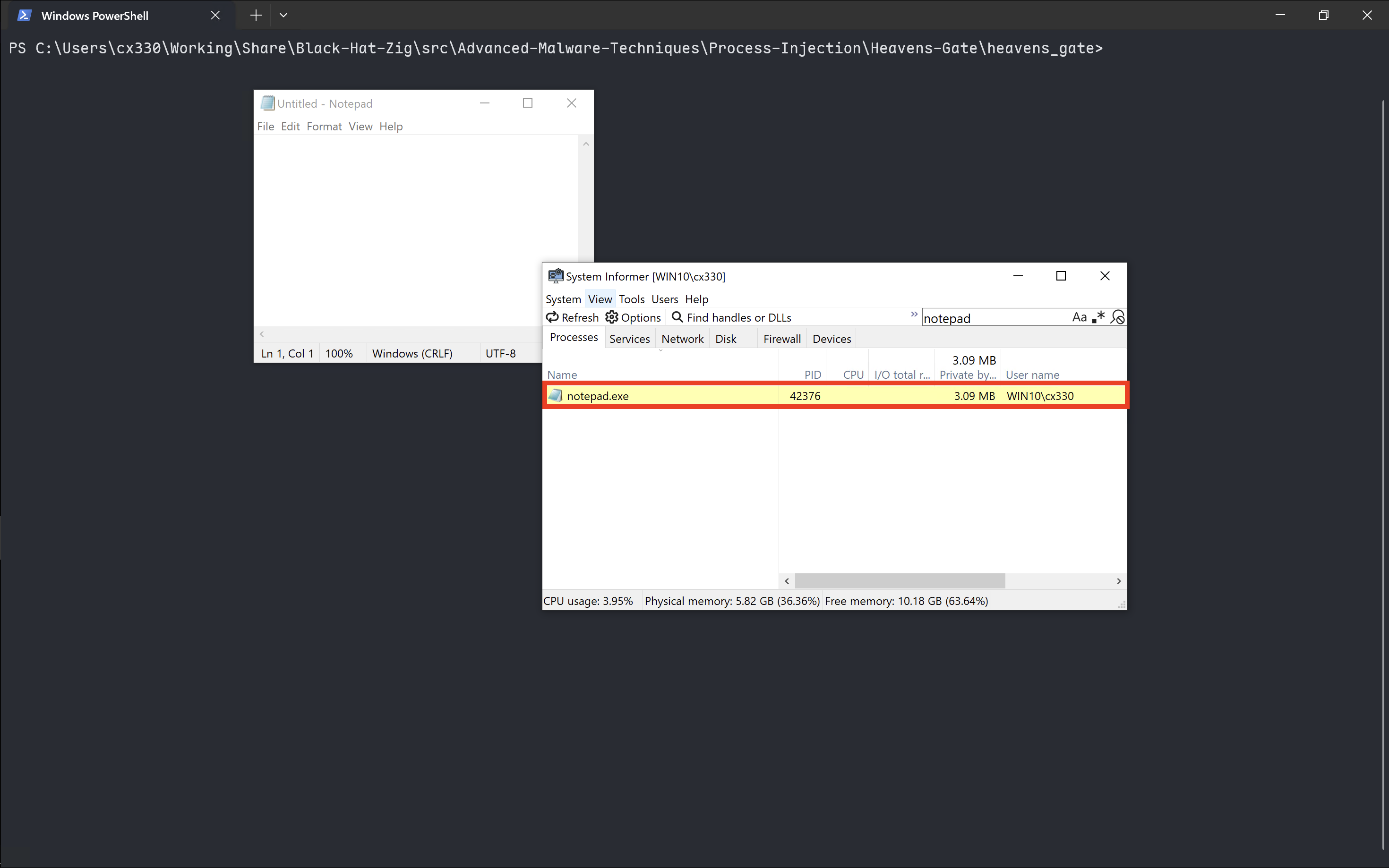1389x868 pixels.
Task: Open the Tools menu in System Informer
Action: click(x=631, y=299)
